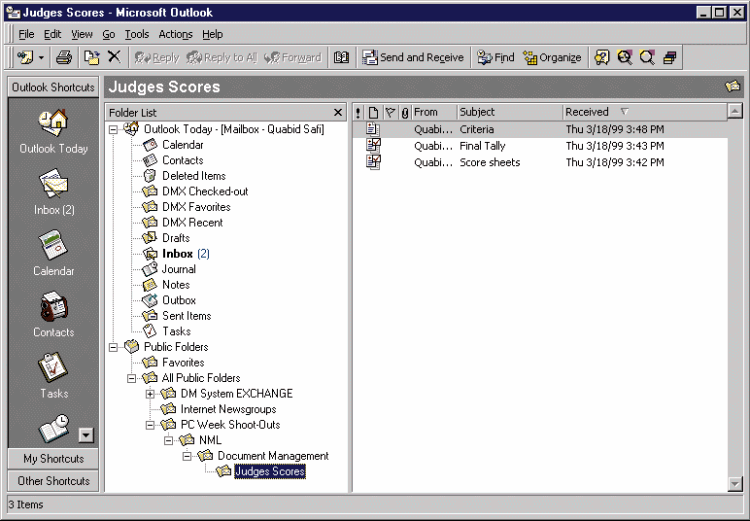Image resolution: width=750 pixels, height=521 pixels.
Task: Click Reply to All button
Action: (222, 57)
